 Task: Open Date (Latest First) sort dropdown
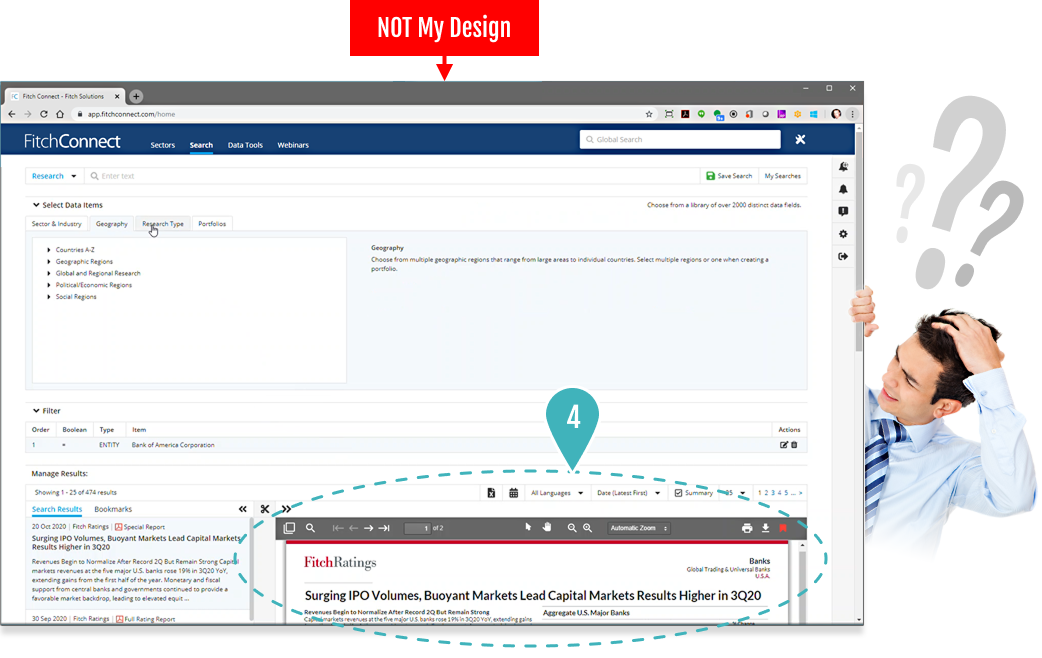[629, 493]
